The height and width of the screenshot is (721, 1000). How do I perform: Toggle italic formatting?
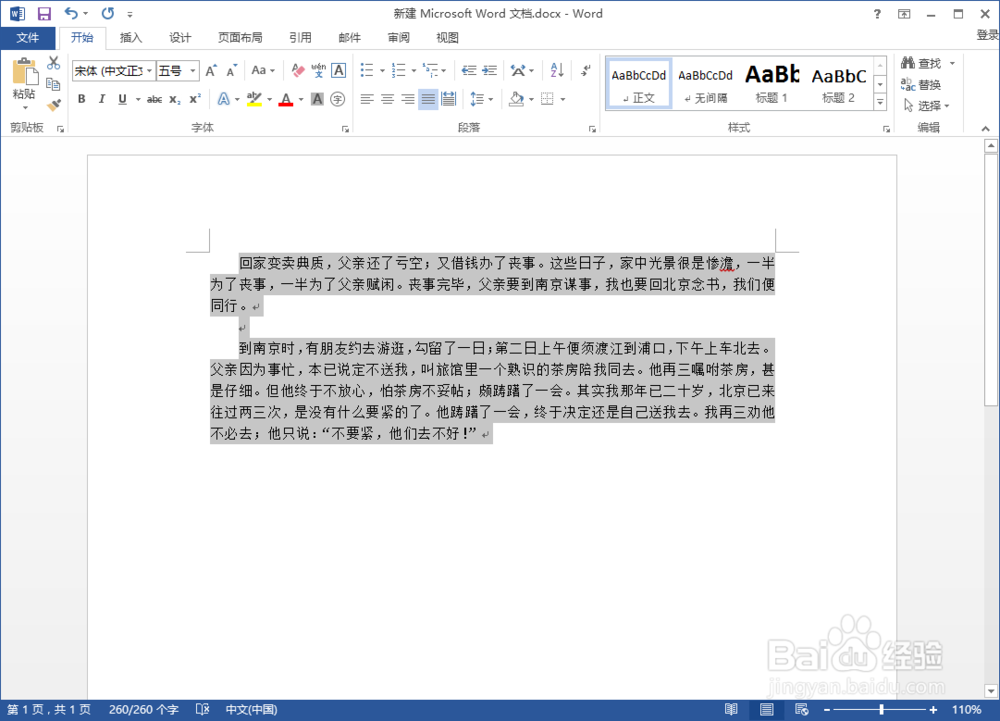click(x=101, y=99)
